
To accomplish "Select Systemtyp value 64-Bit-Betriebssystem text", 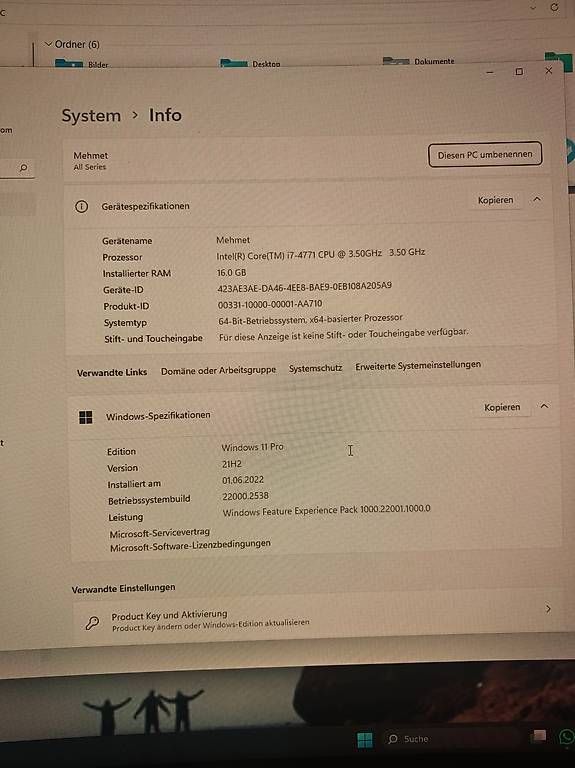I will 311,319.
